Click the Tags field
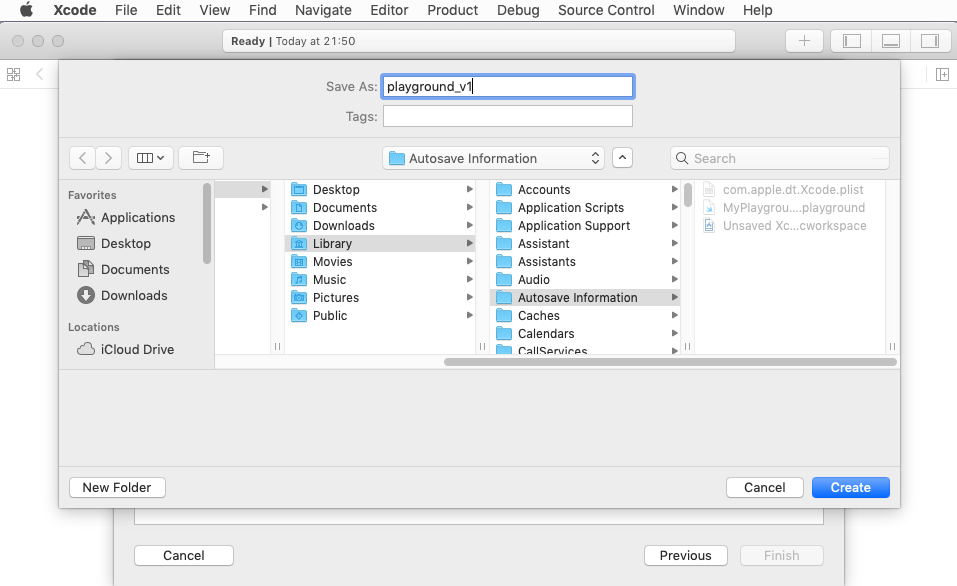This screenshot has width=957, height=586. [508, 116]
